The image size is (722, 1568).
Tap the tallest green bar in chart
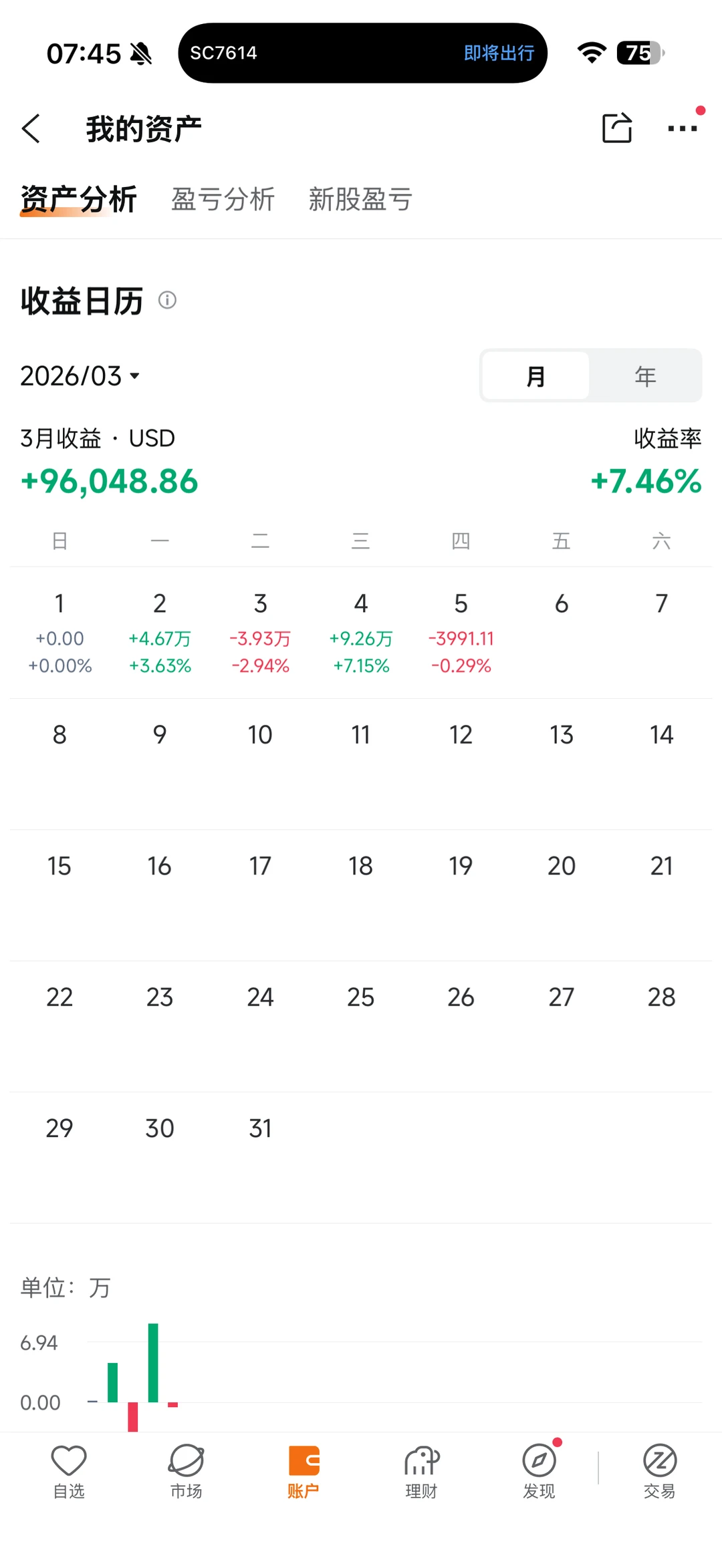(153, 1362)
